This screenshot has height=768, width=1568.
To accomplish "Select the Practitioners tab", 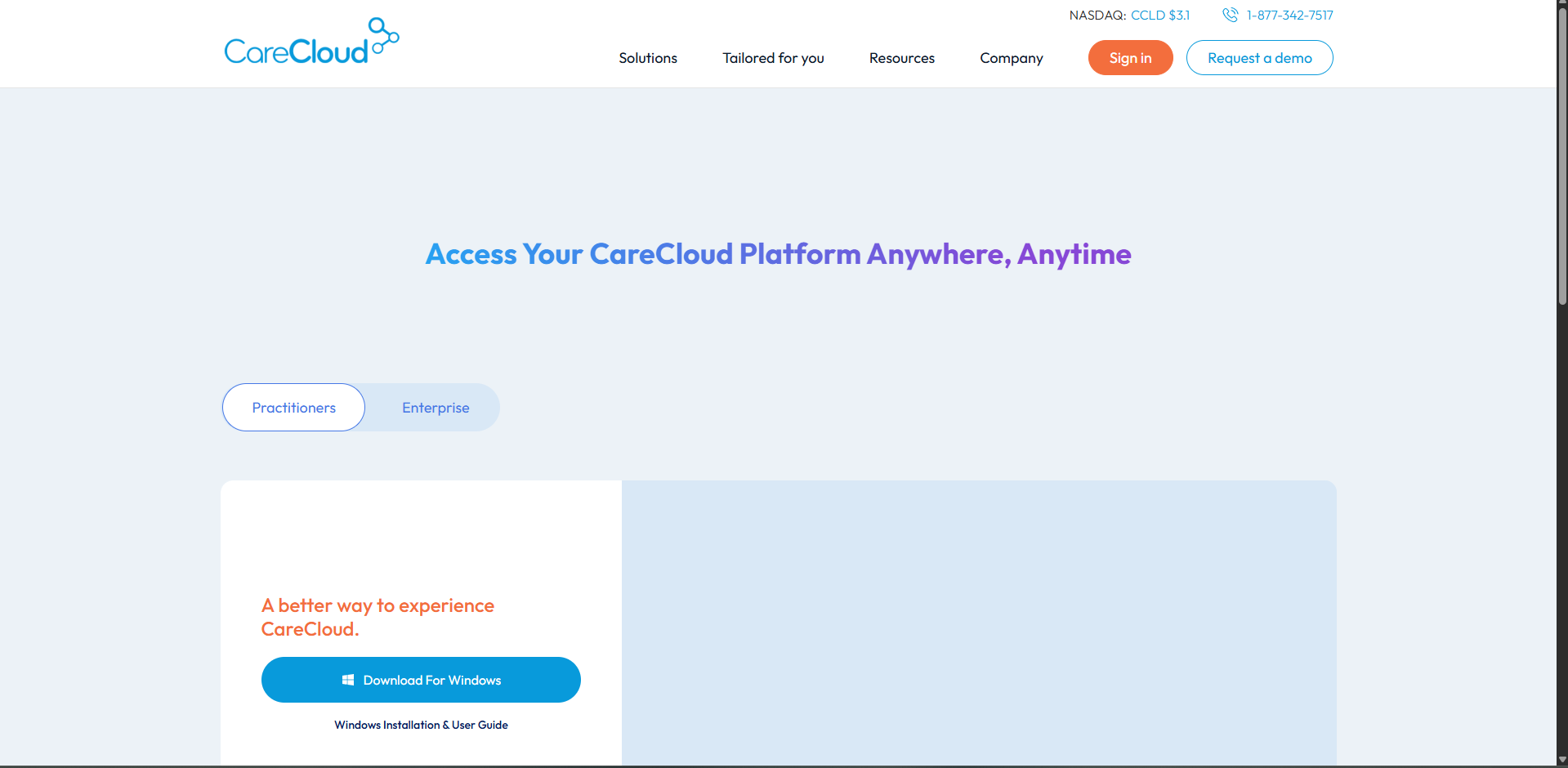I will pyautogui.click(x=293, y=407).
